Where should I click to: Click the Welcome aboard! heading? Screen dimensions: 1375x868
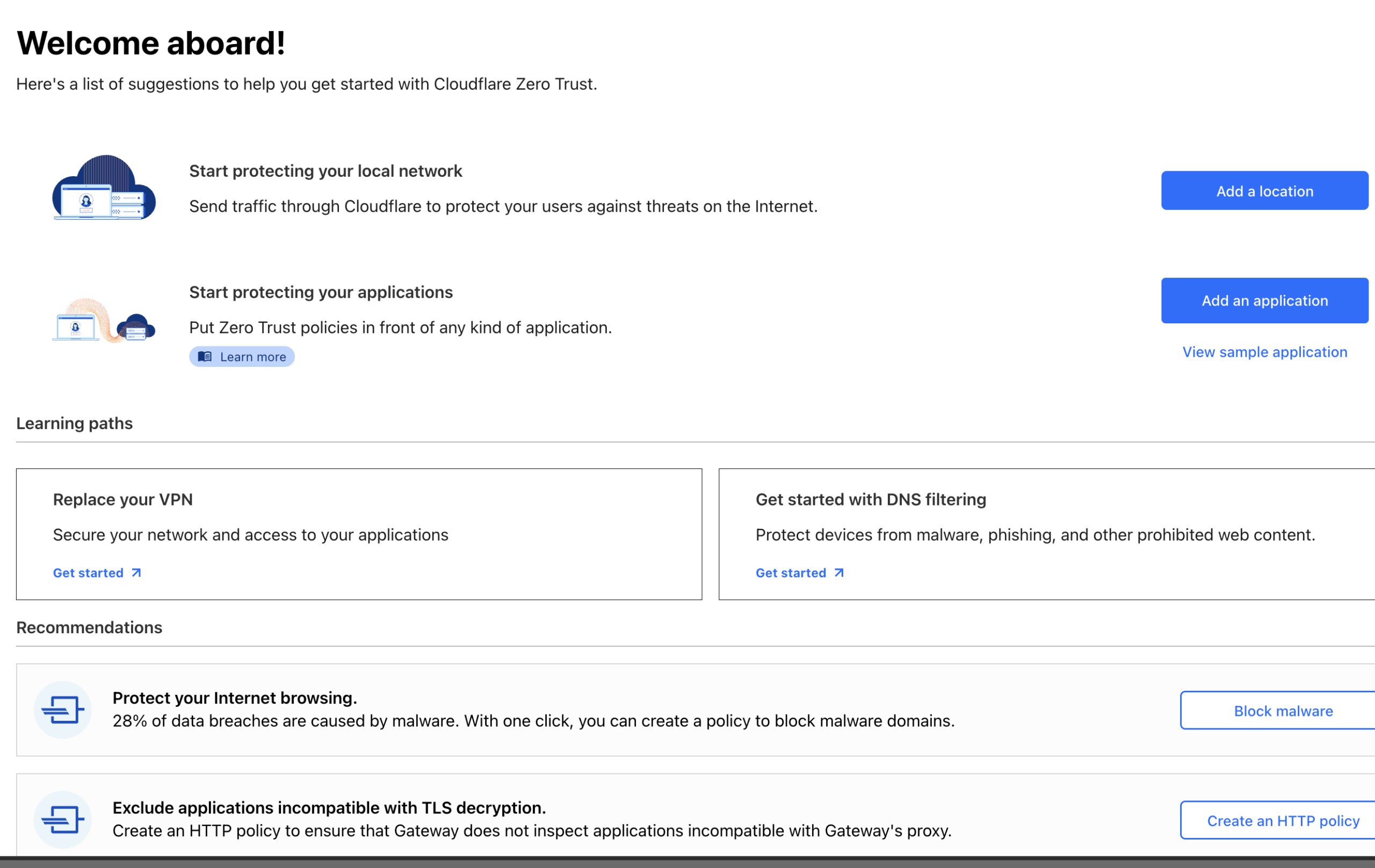(151, 43)
